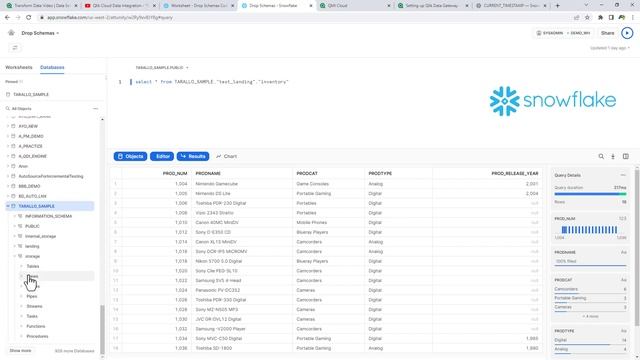Sort by PROD_RELEASE_YEAR column header
The width and height of the screenshot is (640, 360).
[x=515, y=173]
